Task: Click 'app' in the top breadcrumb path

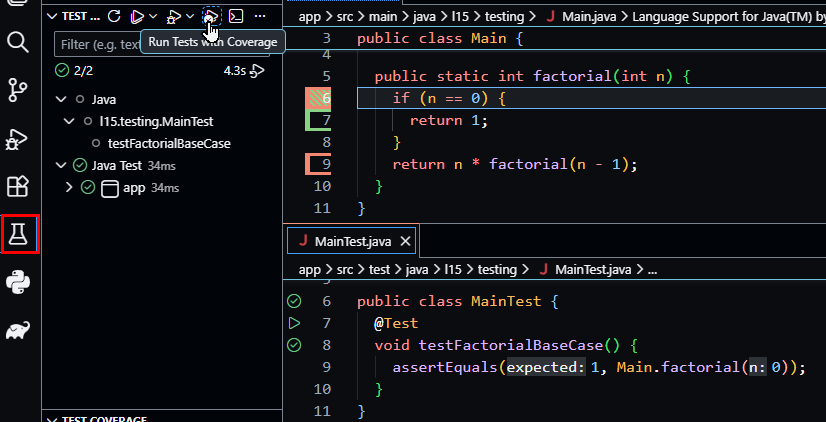Action: click(x=310, y=16)
